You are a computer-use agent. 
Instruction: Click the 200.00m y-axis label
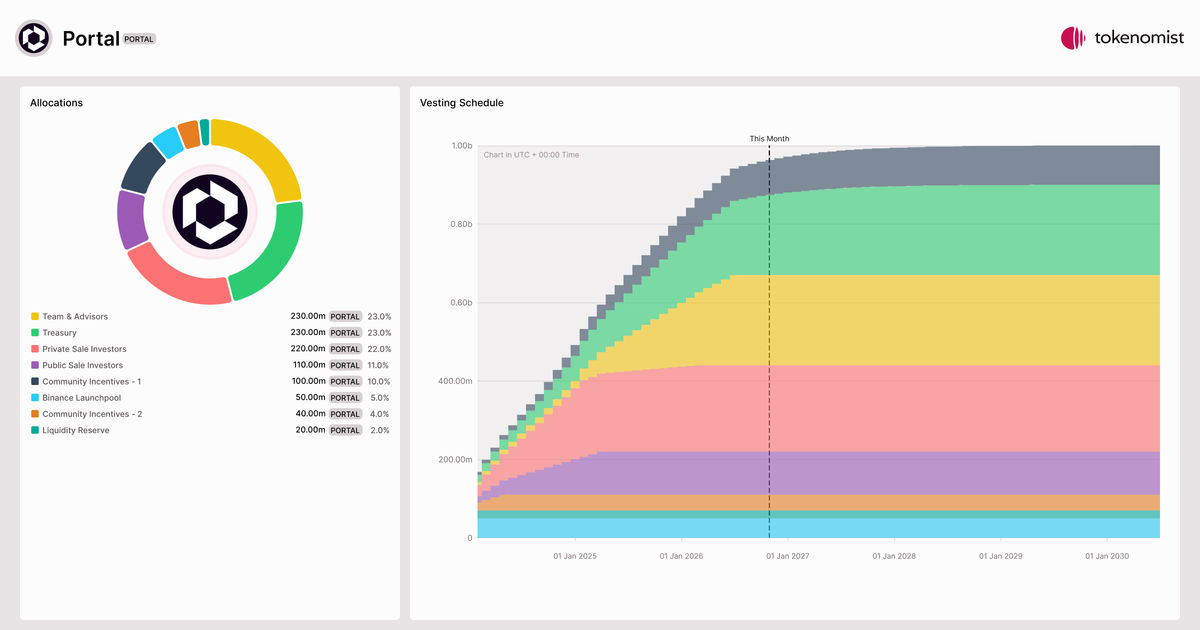click(x=455, y=459)
